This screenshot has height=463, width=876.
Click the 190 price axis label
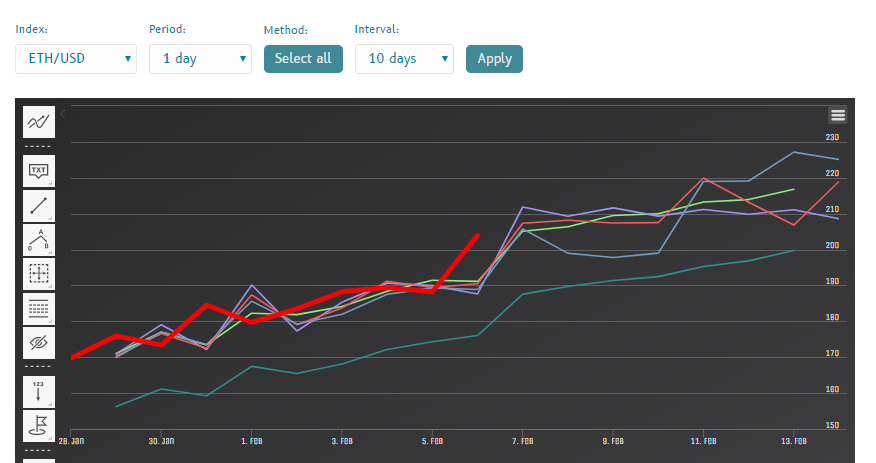click(x=832, y=281)
